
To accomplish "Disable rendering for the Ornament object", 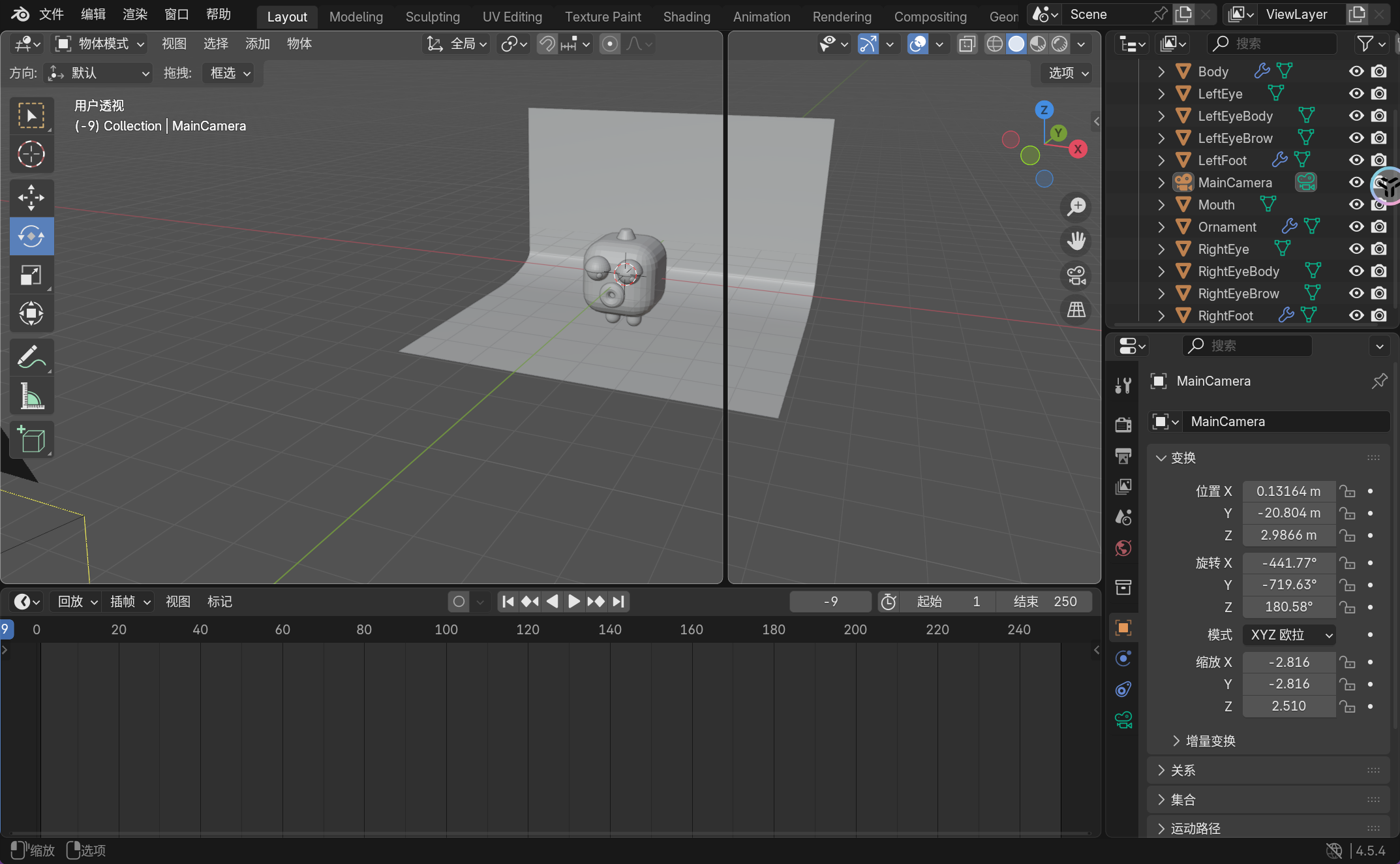I will 1378,226.
